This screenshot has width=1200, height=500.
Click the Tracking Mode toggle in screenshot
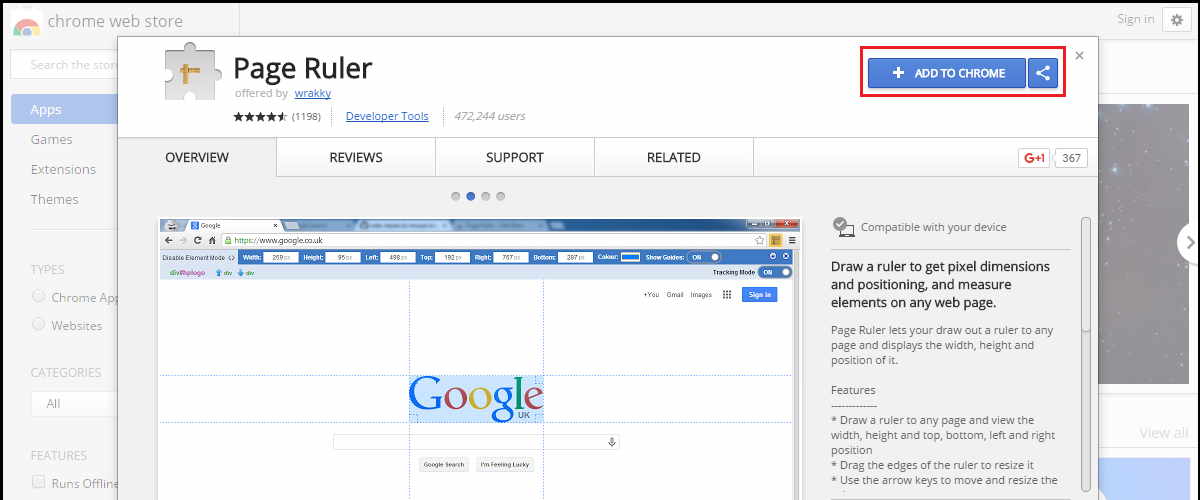click(774, 271)
